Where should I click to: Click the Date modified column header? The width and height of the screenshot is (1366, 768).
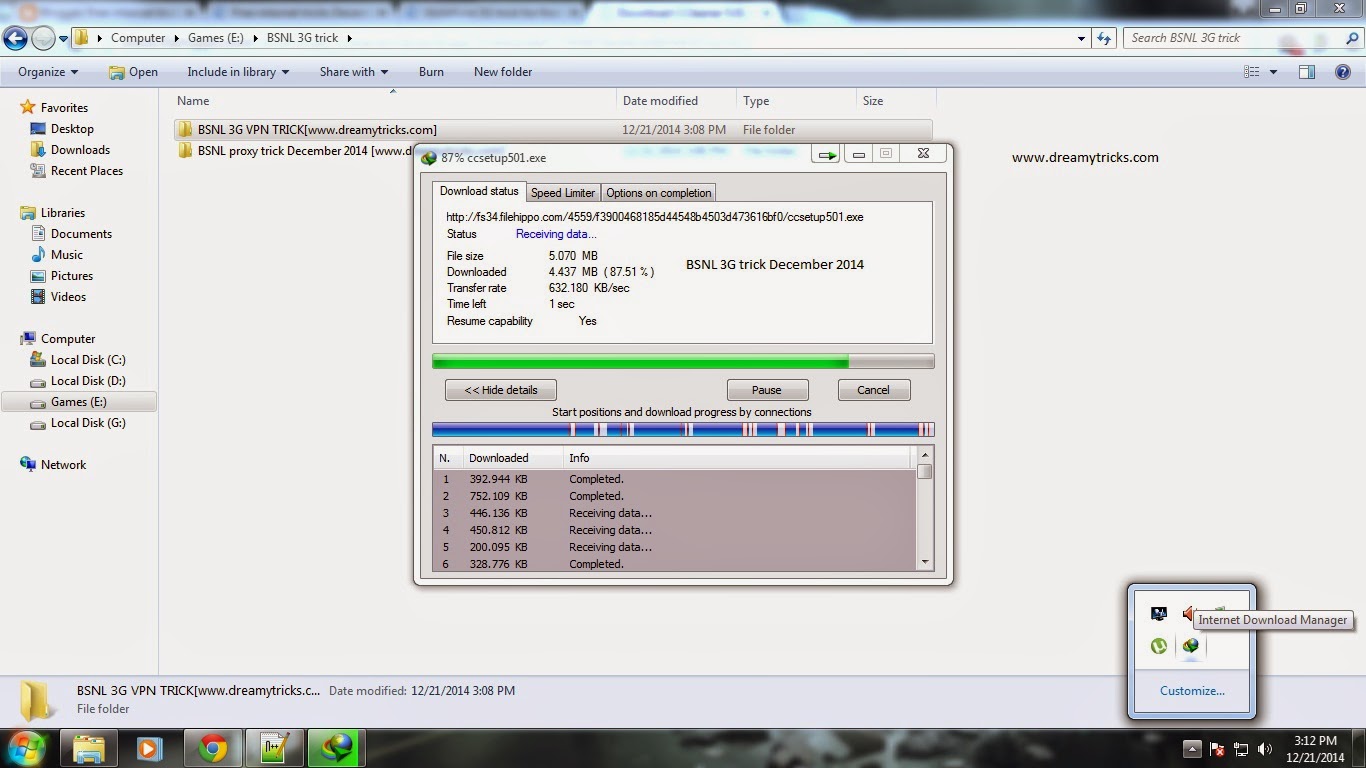pyautogui.click(x=677, y=101)
